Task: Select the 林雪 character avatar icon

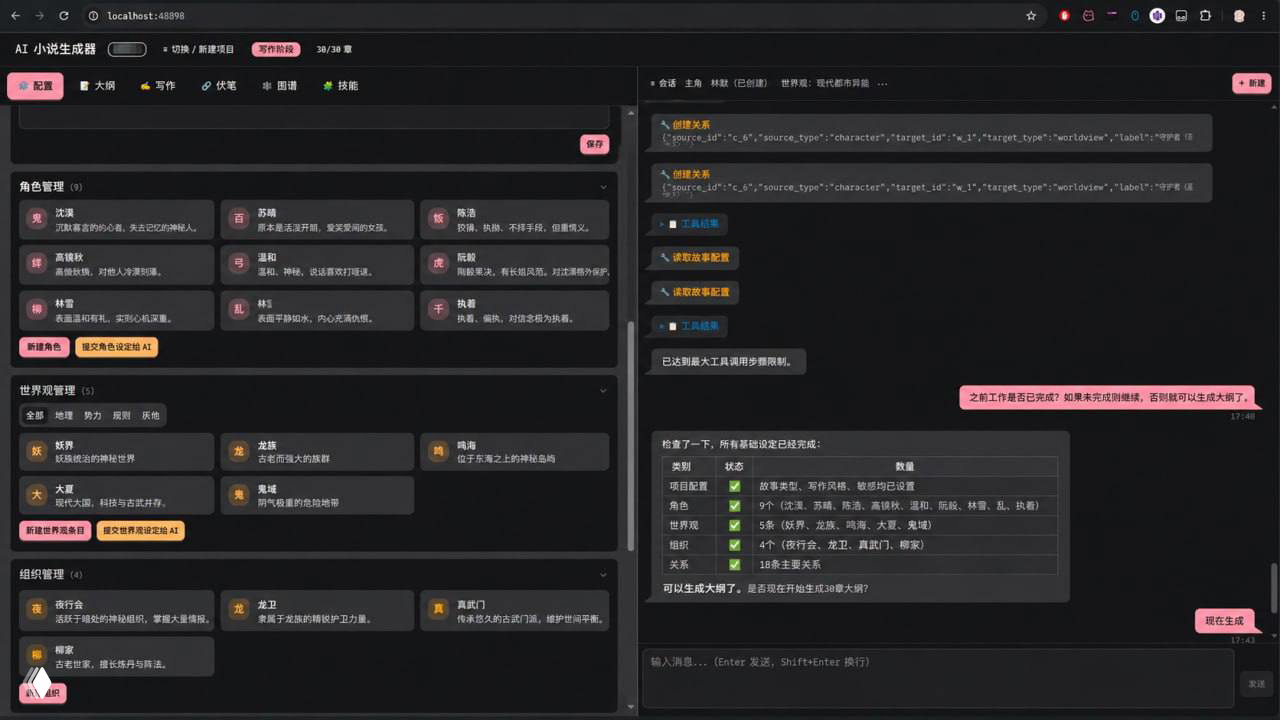Action: 37,310
